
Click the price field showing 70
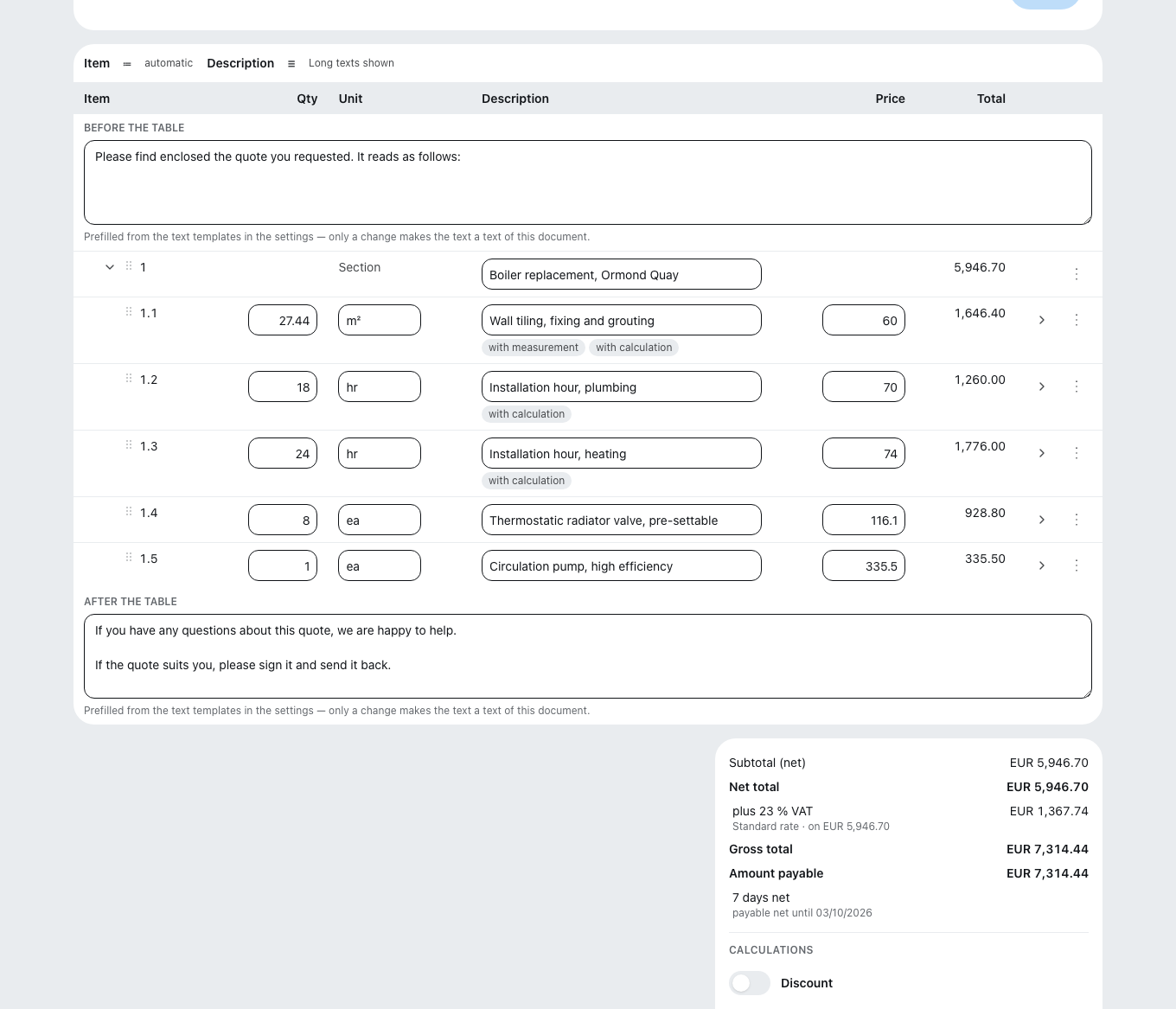click(864, 386)
